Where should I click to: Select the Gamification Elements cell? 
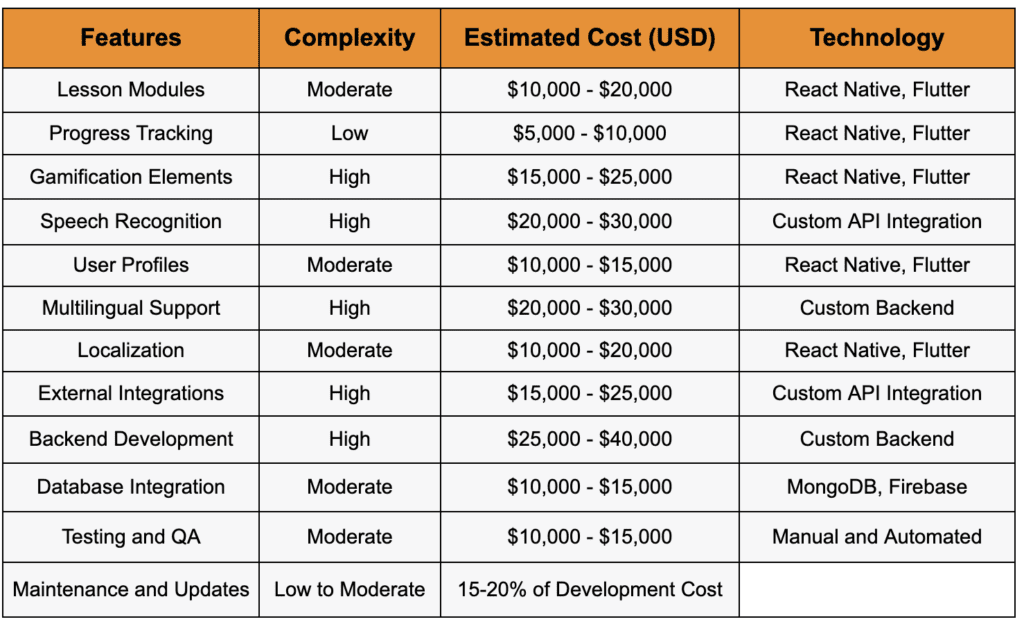(x=131, y=177)
